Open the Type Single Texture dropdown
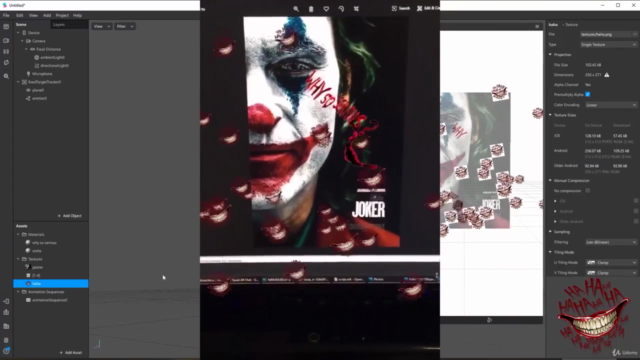Screen dimensions: 640x360 click(608, 44)
